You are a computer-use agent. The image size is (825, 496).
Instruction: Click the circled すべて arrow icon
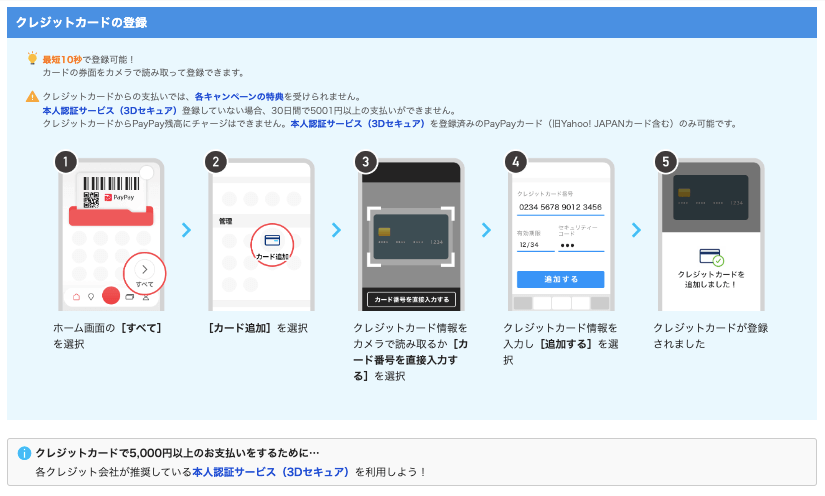[x=144, y=273]
